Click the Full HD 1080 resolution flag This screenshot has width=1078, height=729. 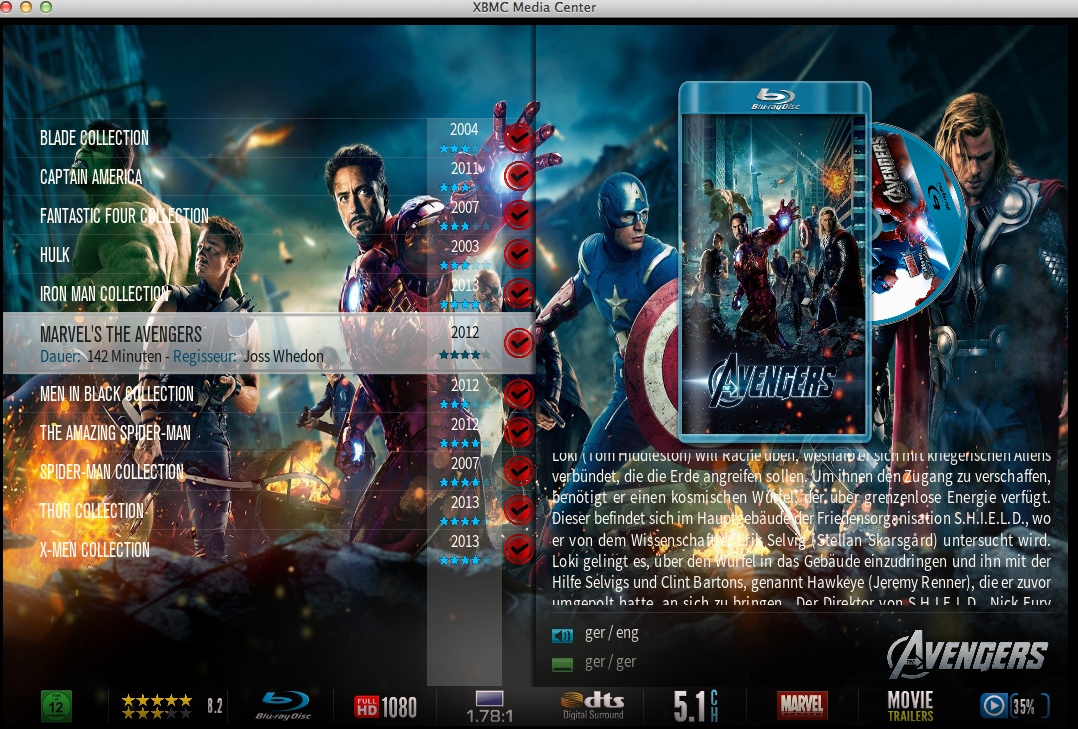pos(386,707)
